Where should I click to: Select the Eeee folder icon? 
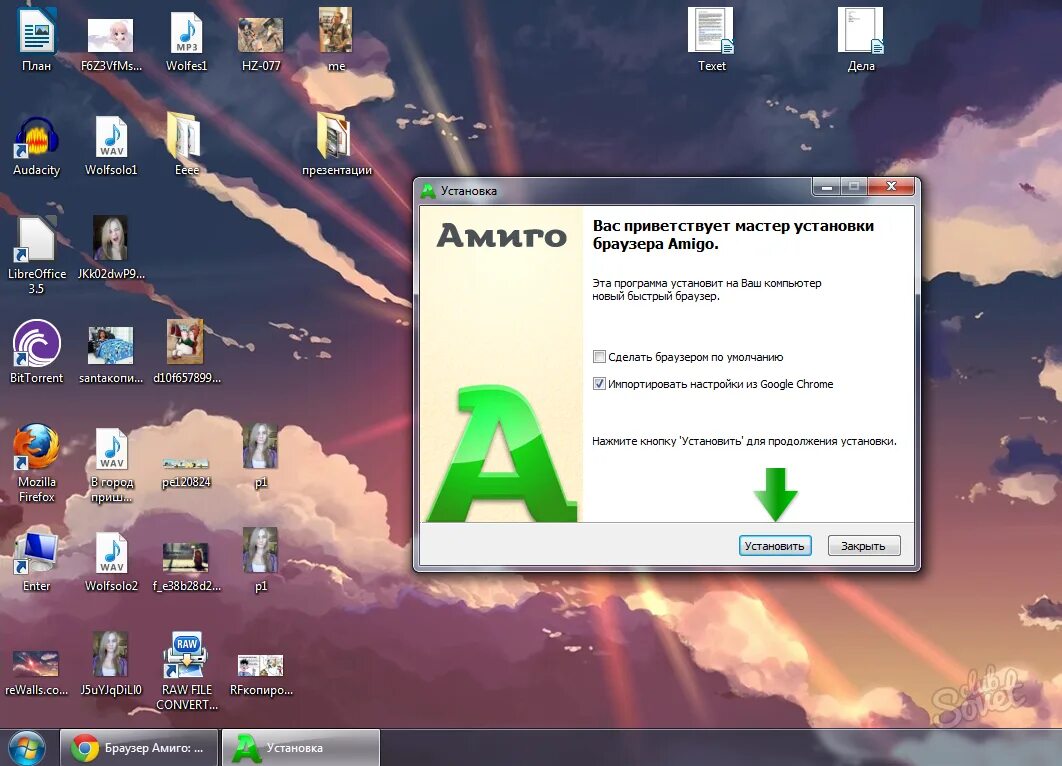[x=185, y=136]
